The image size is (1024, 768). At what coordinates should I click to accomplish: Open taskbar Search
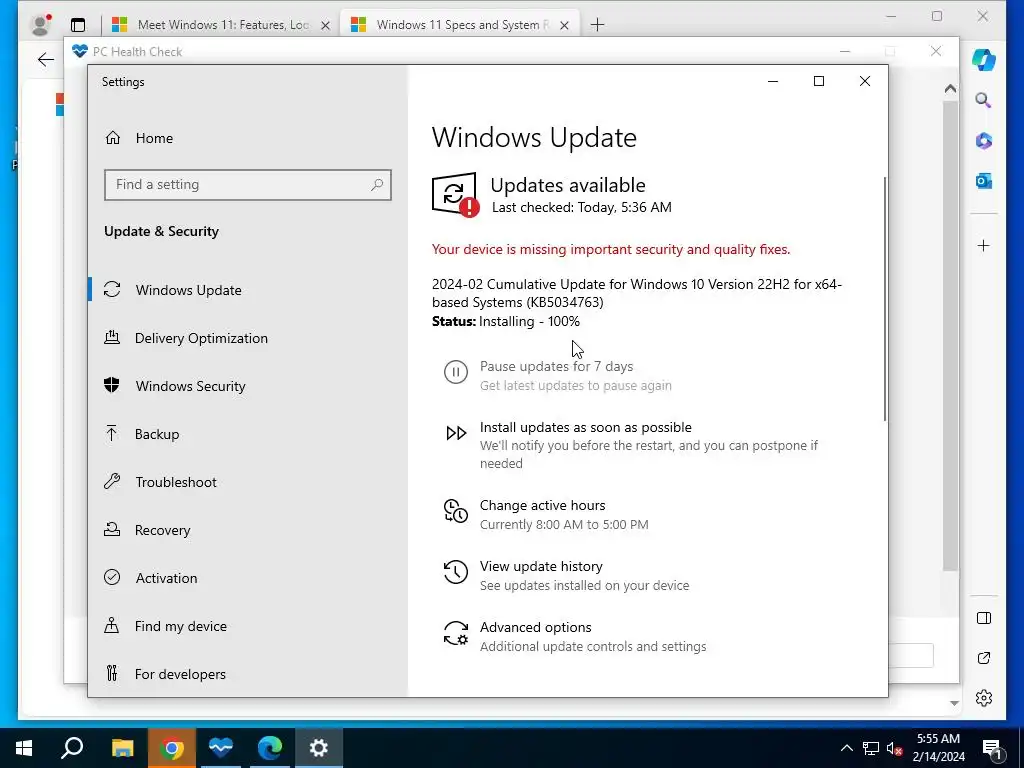pos(72,748)
